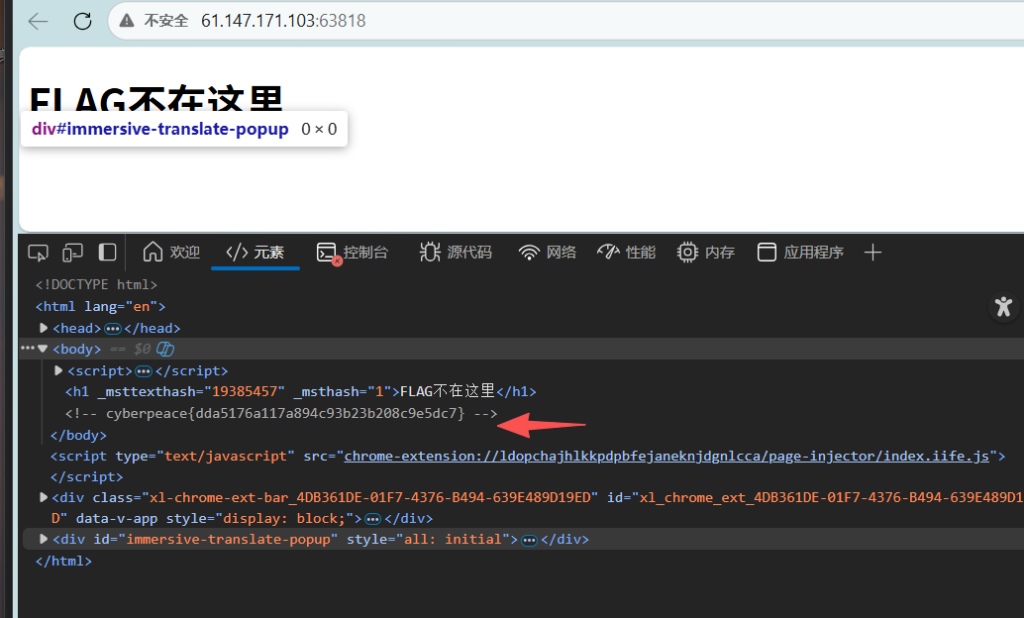
Task: Toggle the DevTools sidebar dock icon
Action: (107, 252)
